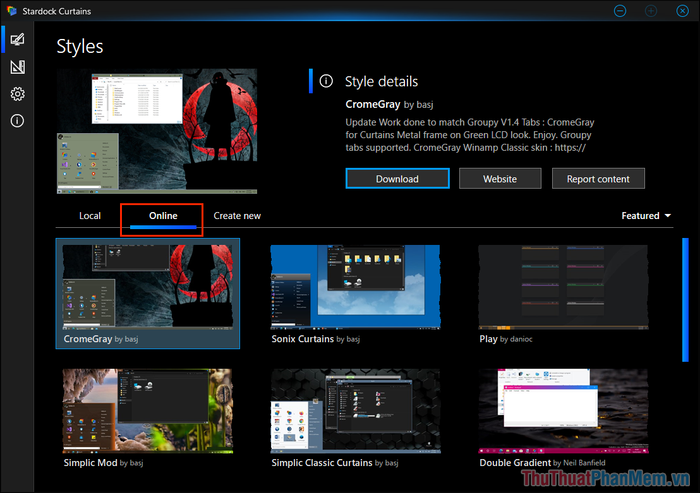Screen dimensions: 700x493
Task: Open the Create new tab
Action: pos(237,216)
